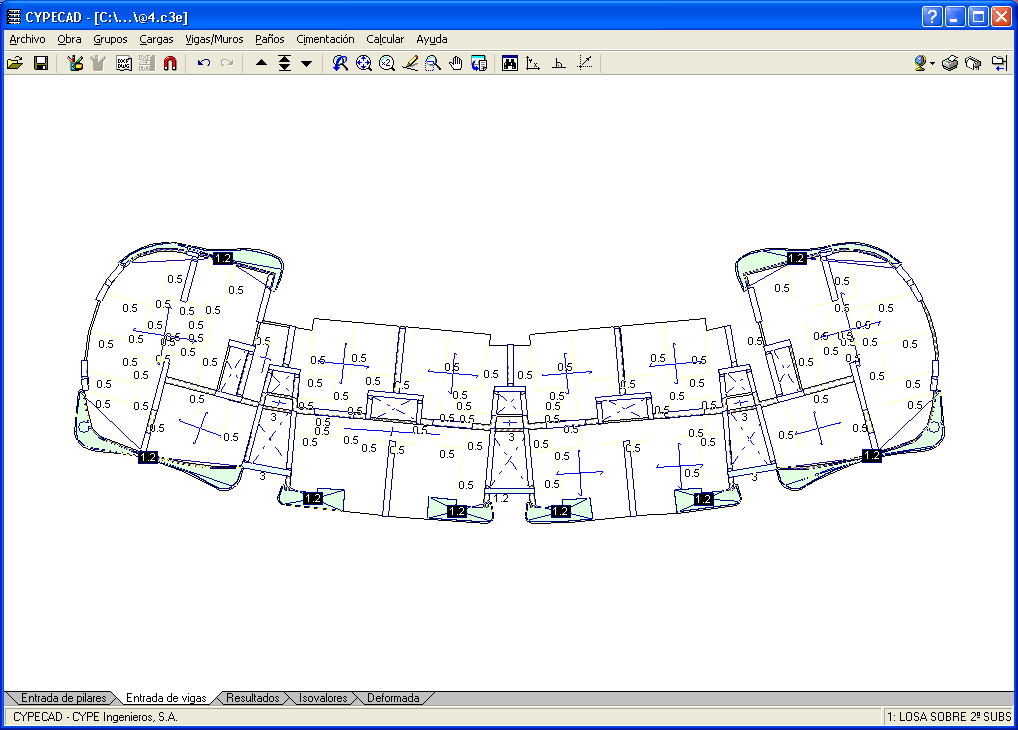
Task: Switch to the Resultados tab
Action: (252, 698)
